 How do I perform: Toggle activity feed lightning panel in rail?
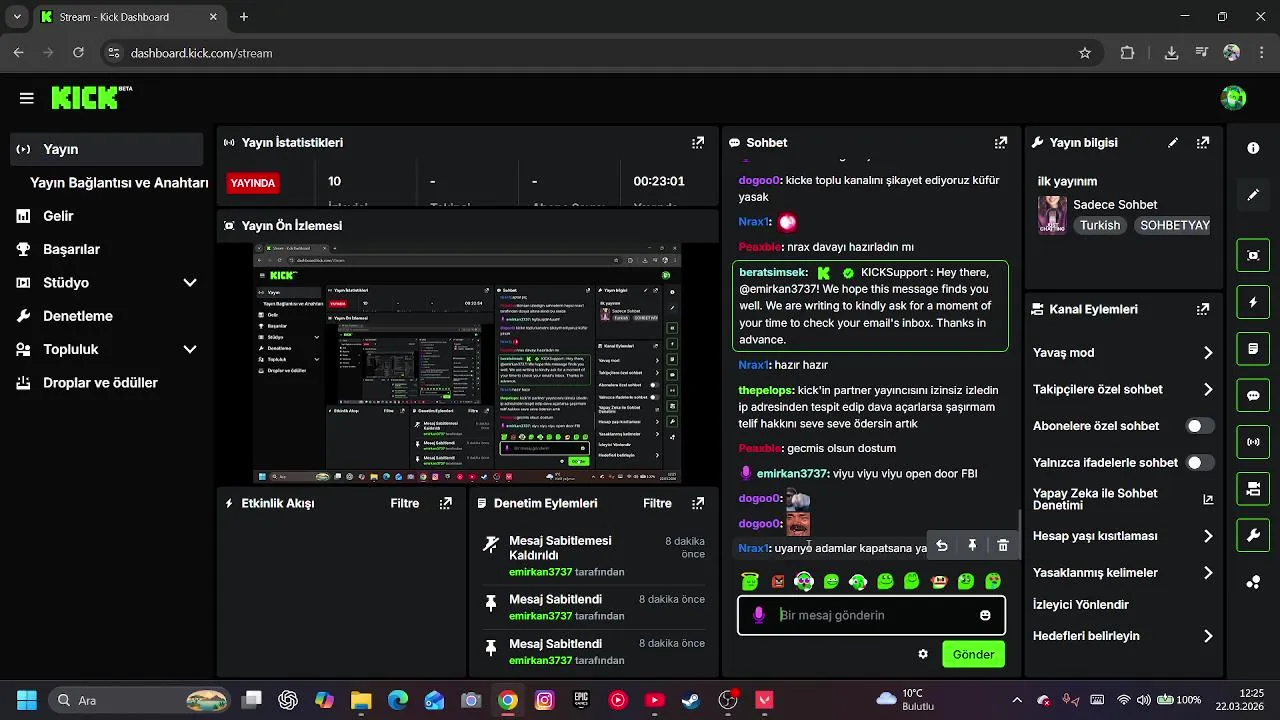[x=1253, y=302]
